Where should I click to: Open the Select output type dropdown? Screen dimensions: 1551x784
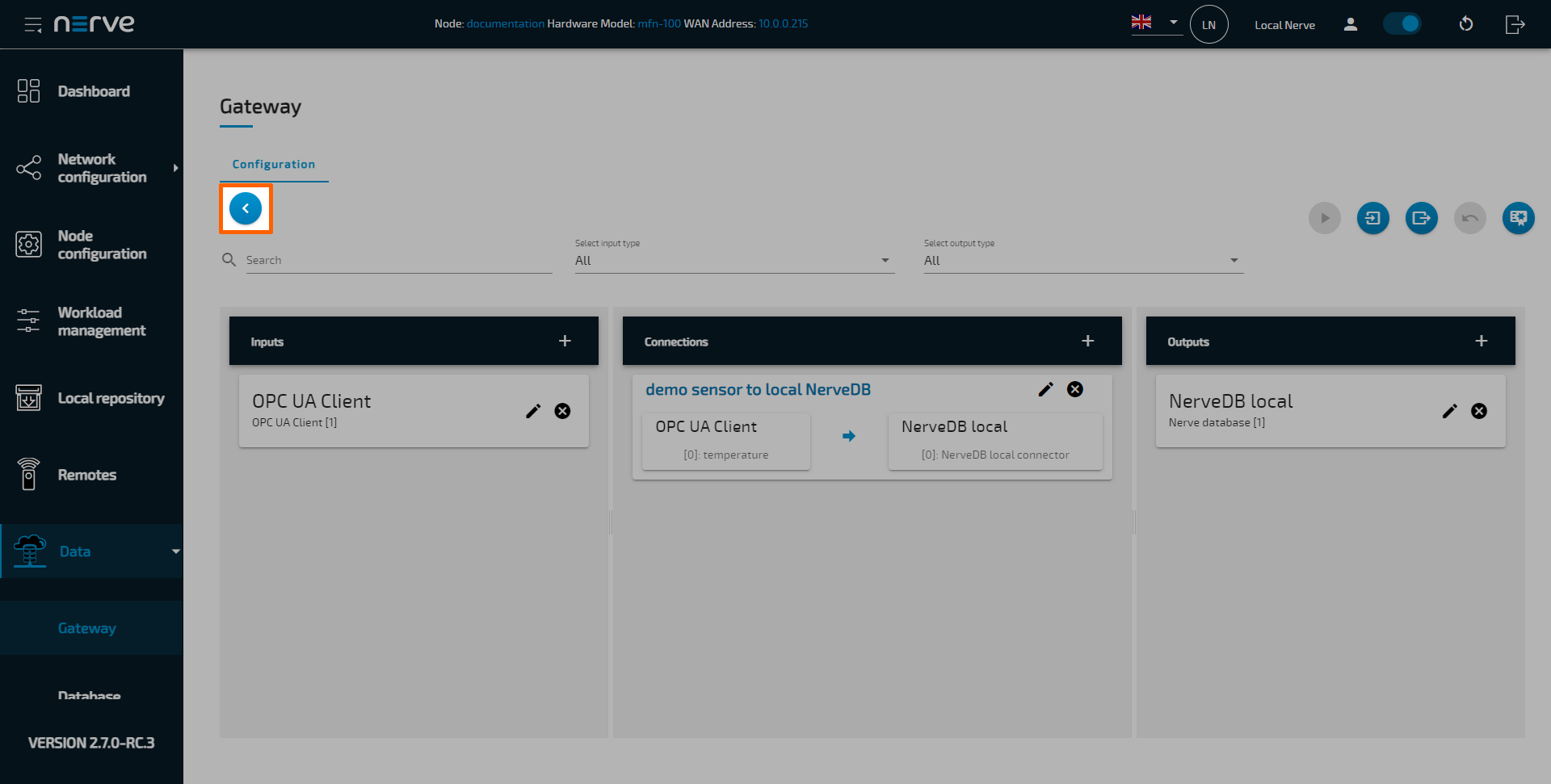[x=1082, y=260]
